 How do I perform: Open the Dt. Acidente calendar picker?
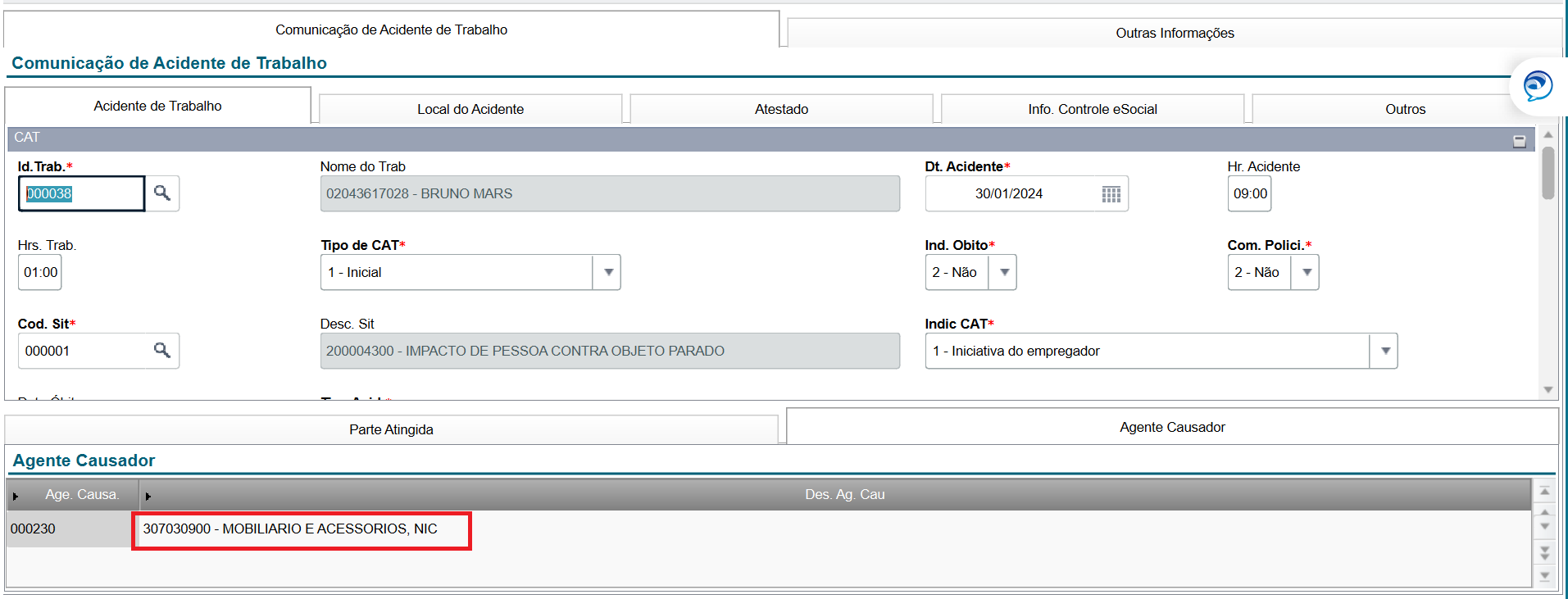1111,194
